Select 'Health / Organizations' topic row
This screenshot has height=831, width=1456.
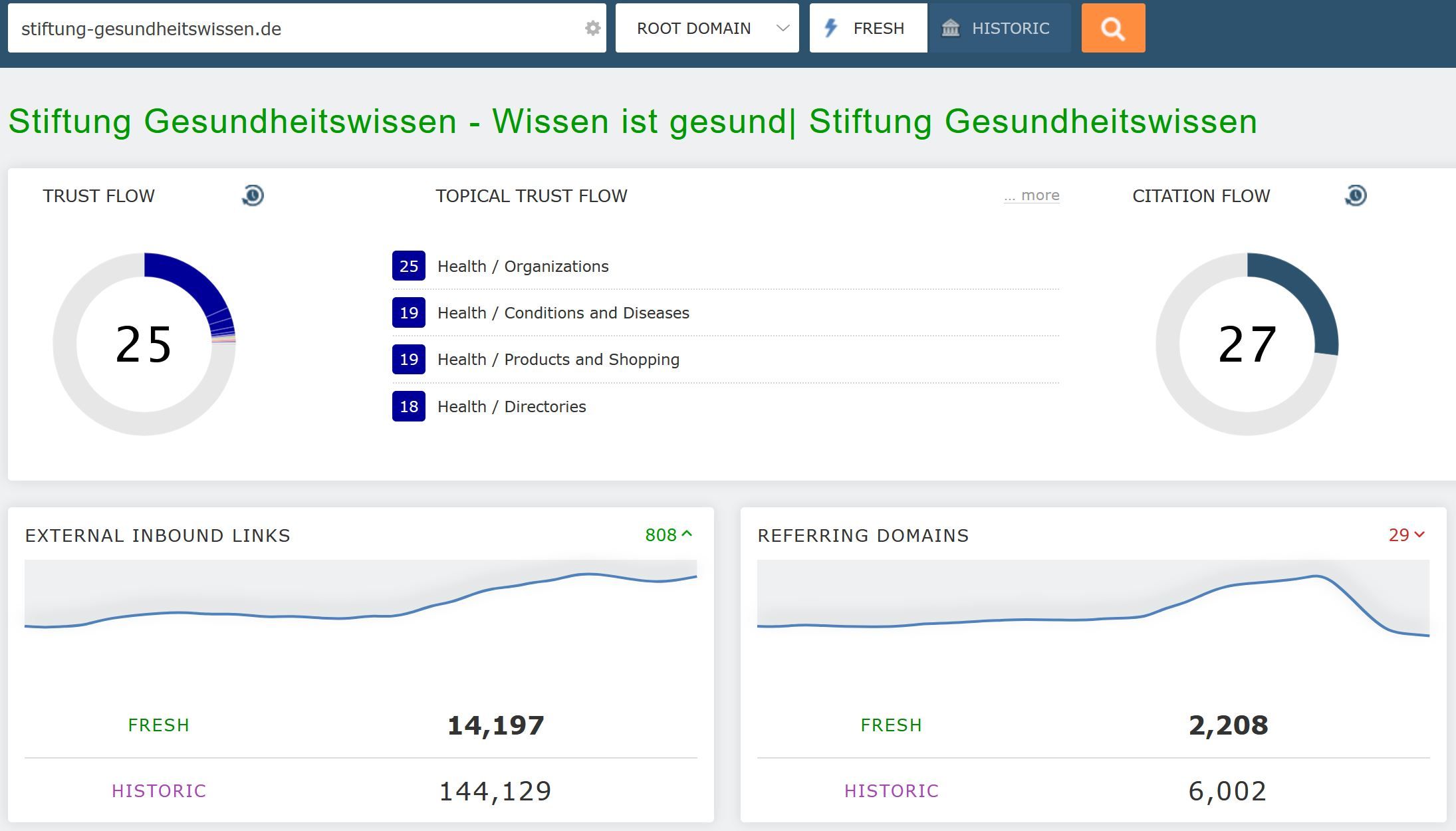725,266
